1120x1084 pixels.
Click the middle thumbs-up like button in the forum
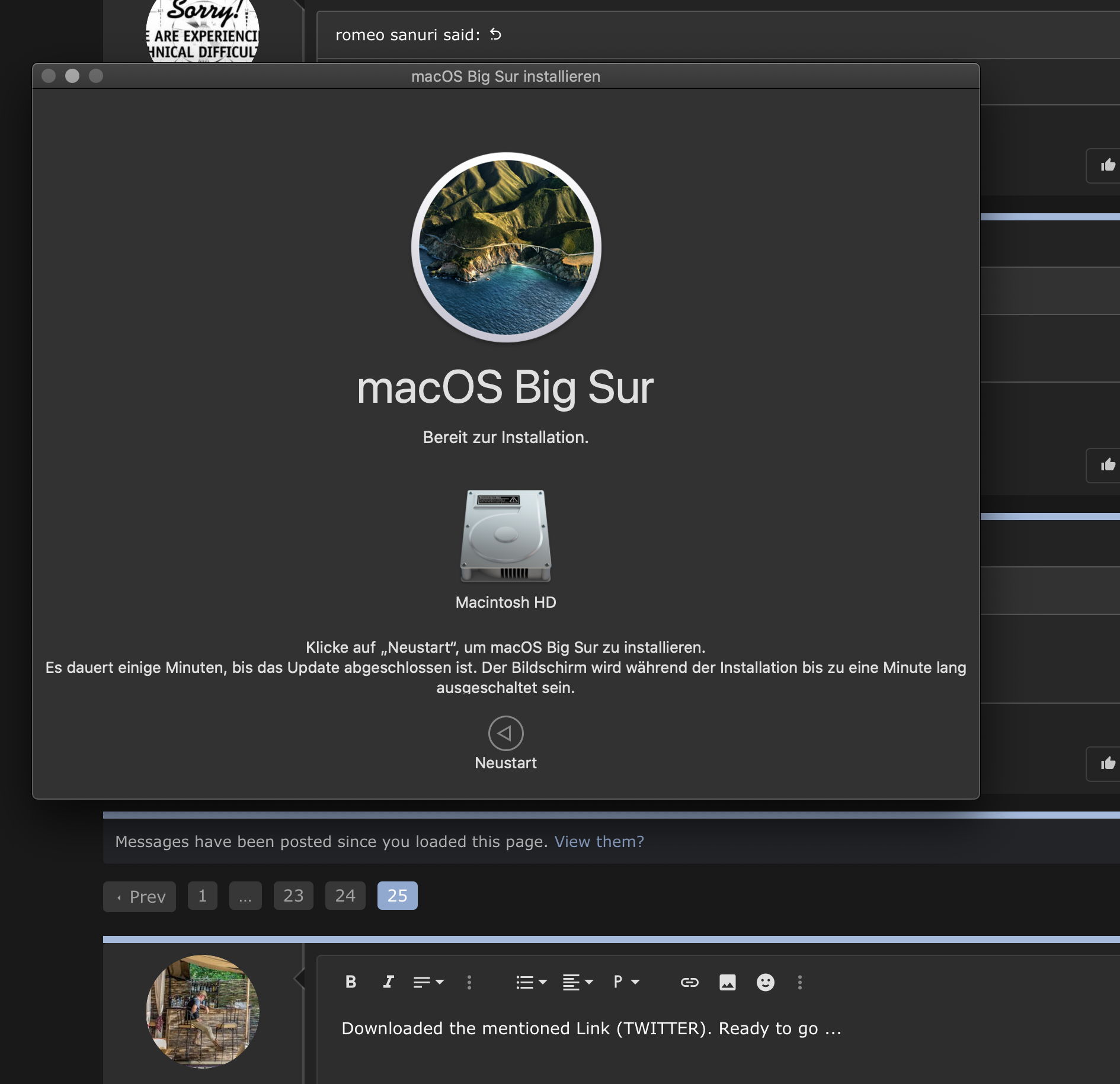click(x=1107, y=465)
